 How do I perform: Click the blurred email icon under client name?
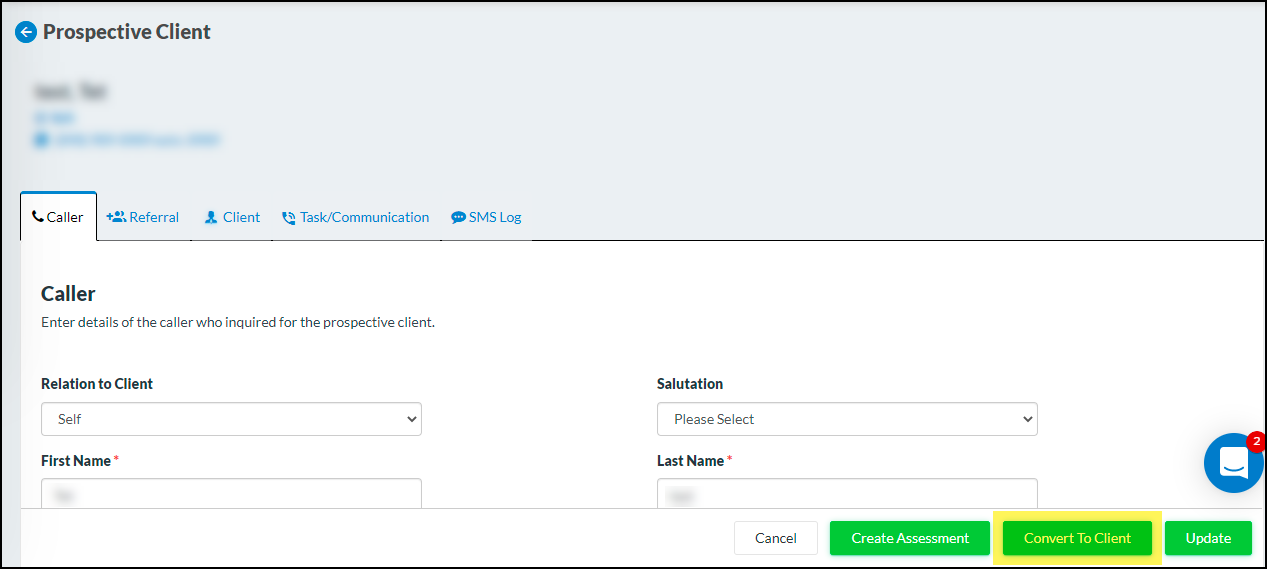[x=41, y=117]
